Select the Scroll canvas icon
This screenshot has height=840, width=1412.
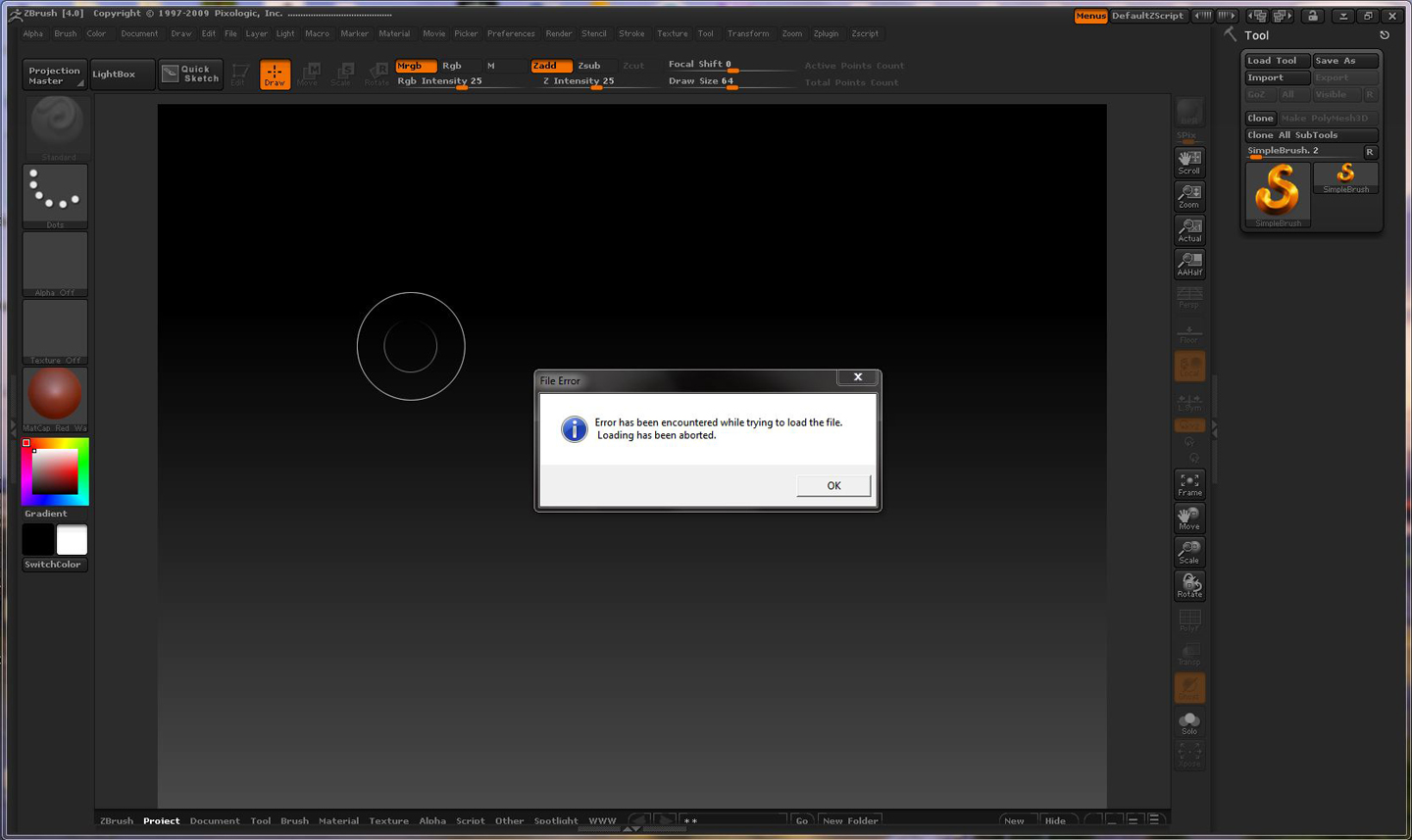(x=1189, y=160)
